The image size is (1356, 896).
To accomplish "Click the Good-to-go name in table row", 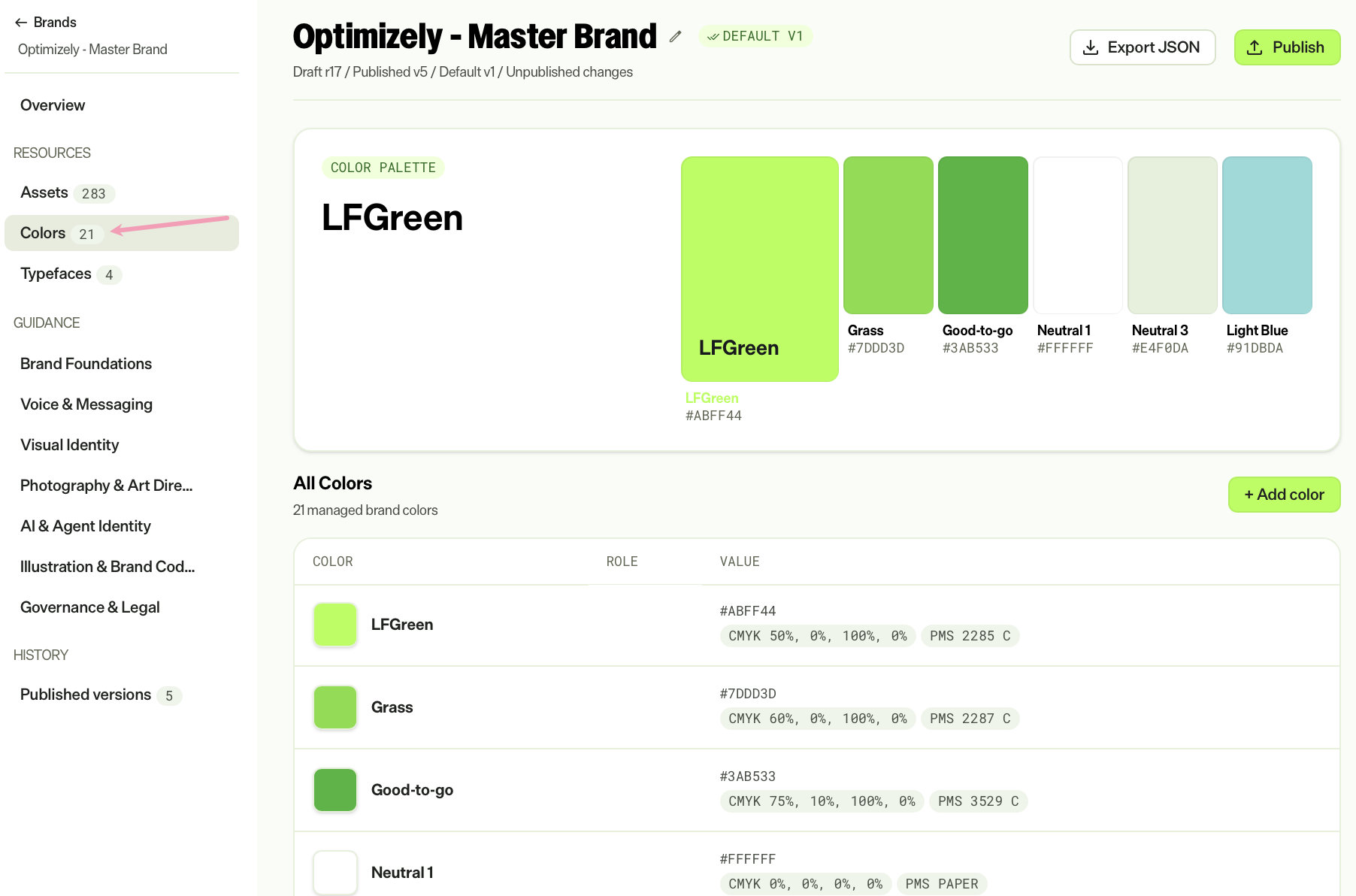I will pos(412,790).
